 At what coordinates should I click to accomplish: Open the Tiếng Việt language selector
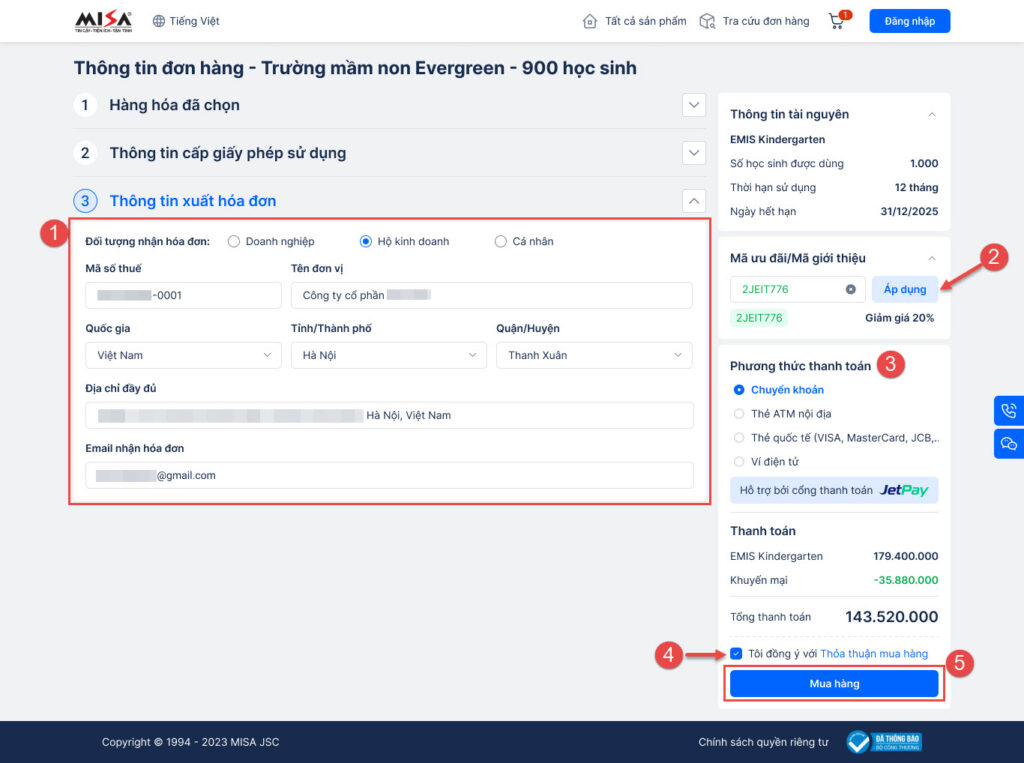(x=186, y=21)
